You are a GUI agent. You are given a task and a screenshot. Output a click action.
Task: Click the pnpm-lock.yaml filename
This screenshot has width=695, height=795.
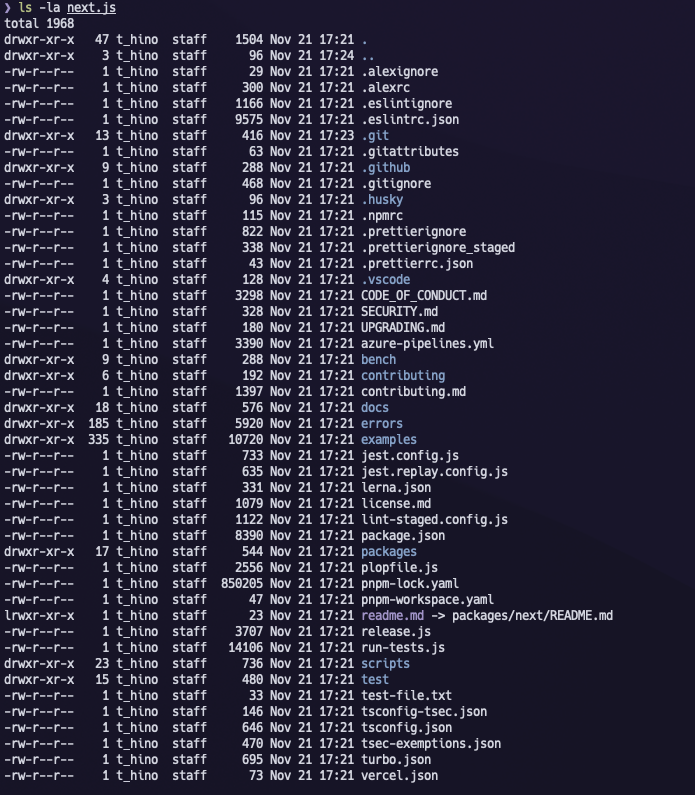[x=410, y=583]
